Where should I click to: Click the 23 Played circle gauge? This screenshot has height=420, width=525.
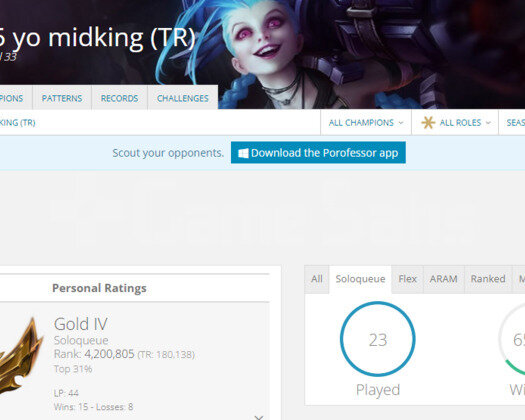pos(378,339)
